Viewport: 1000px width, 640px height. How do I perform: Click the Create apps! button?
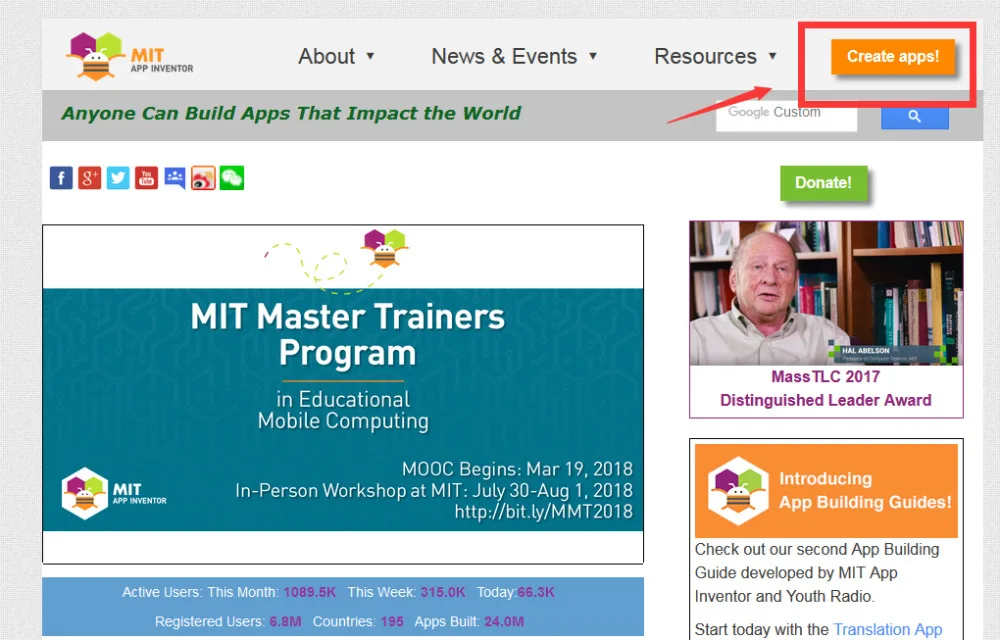pyautogui.click(x=893, y=57)
